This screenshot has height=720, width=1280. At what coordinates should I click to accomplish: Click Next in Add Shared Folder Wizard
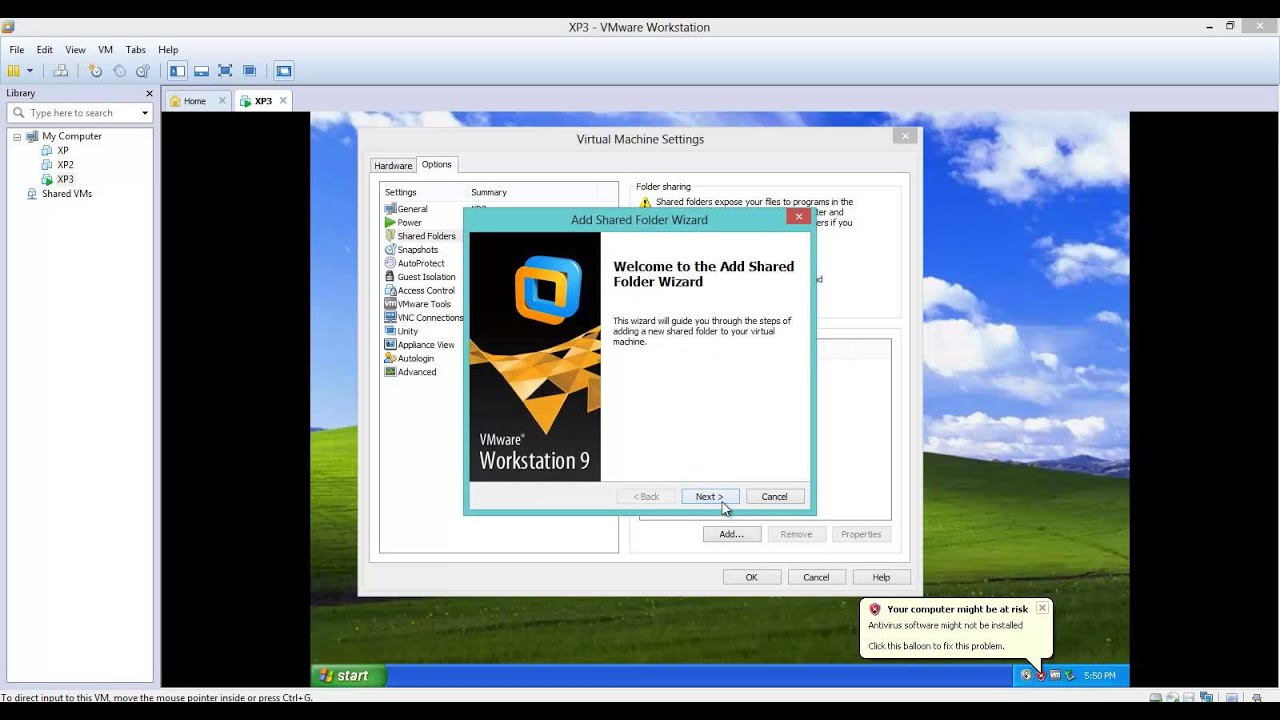point(710,497)
